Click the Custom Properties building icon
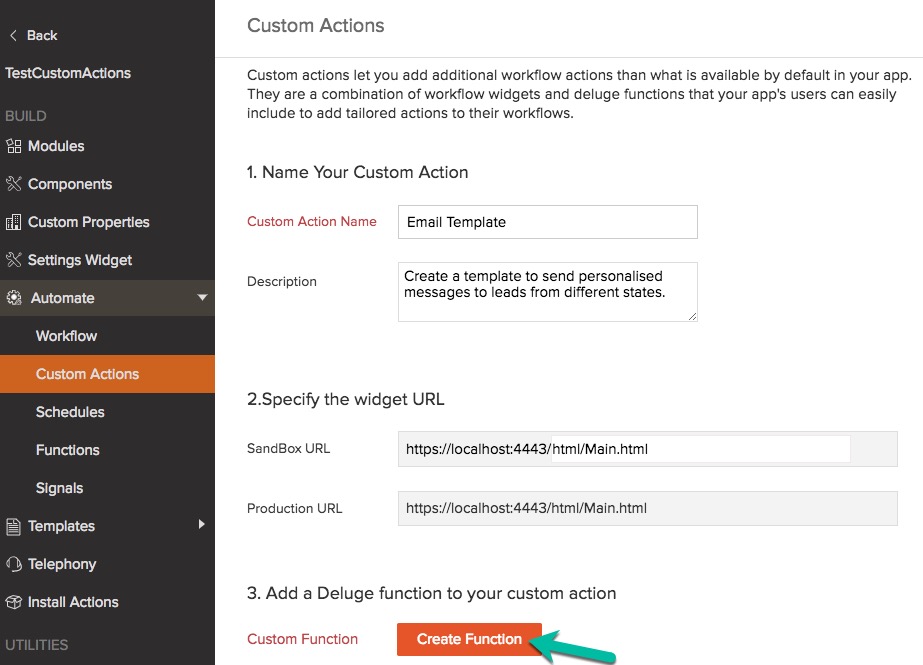 13,222
